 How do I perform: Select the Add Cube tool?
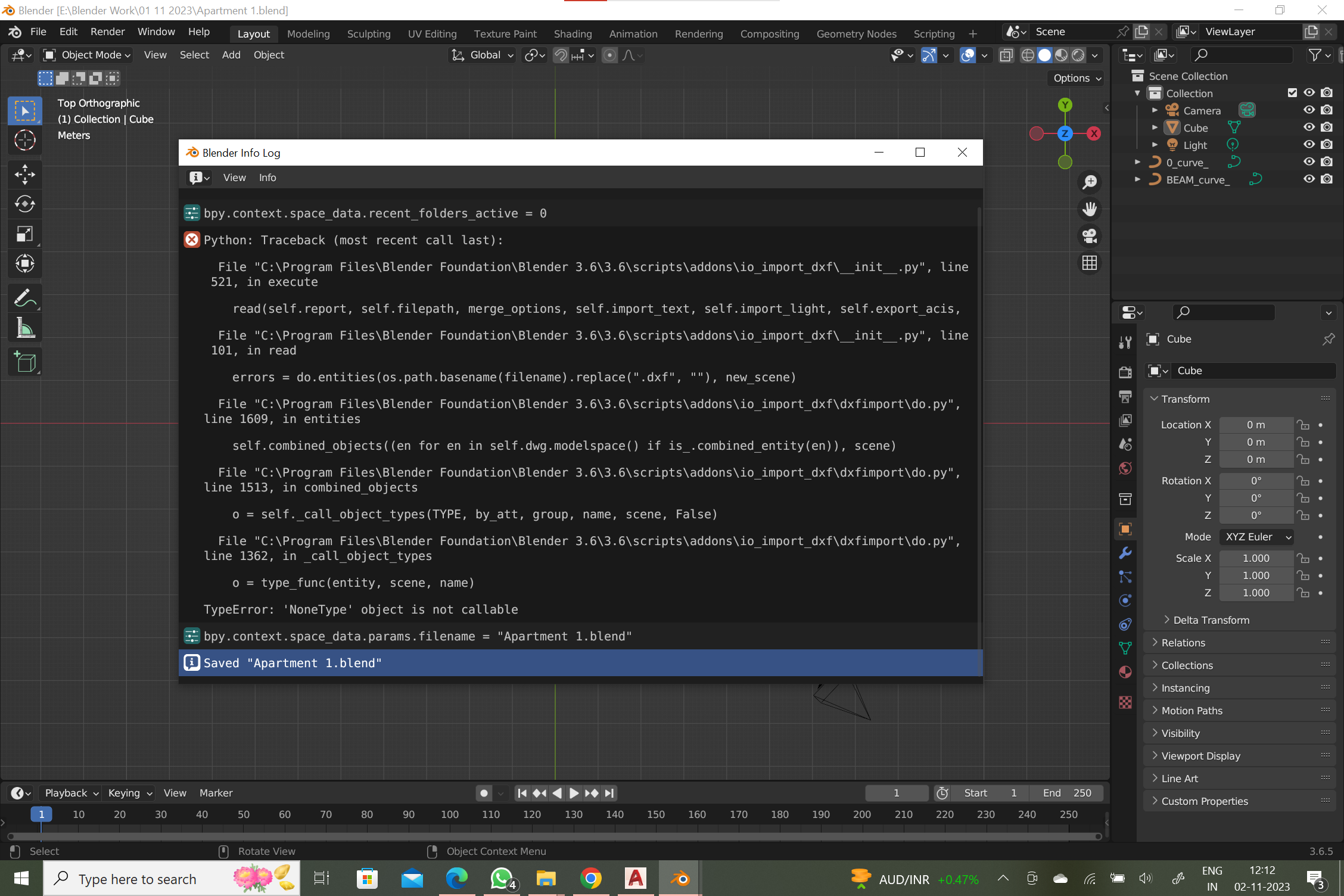click(x=24, y=362)
